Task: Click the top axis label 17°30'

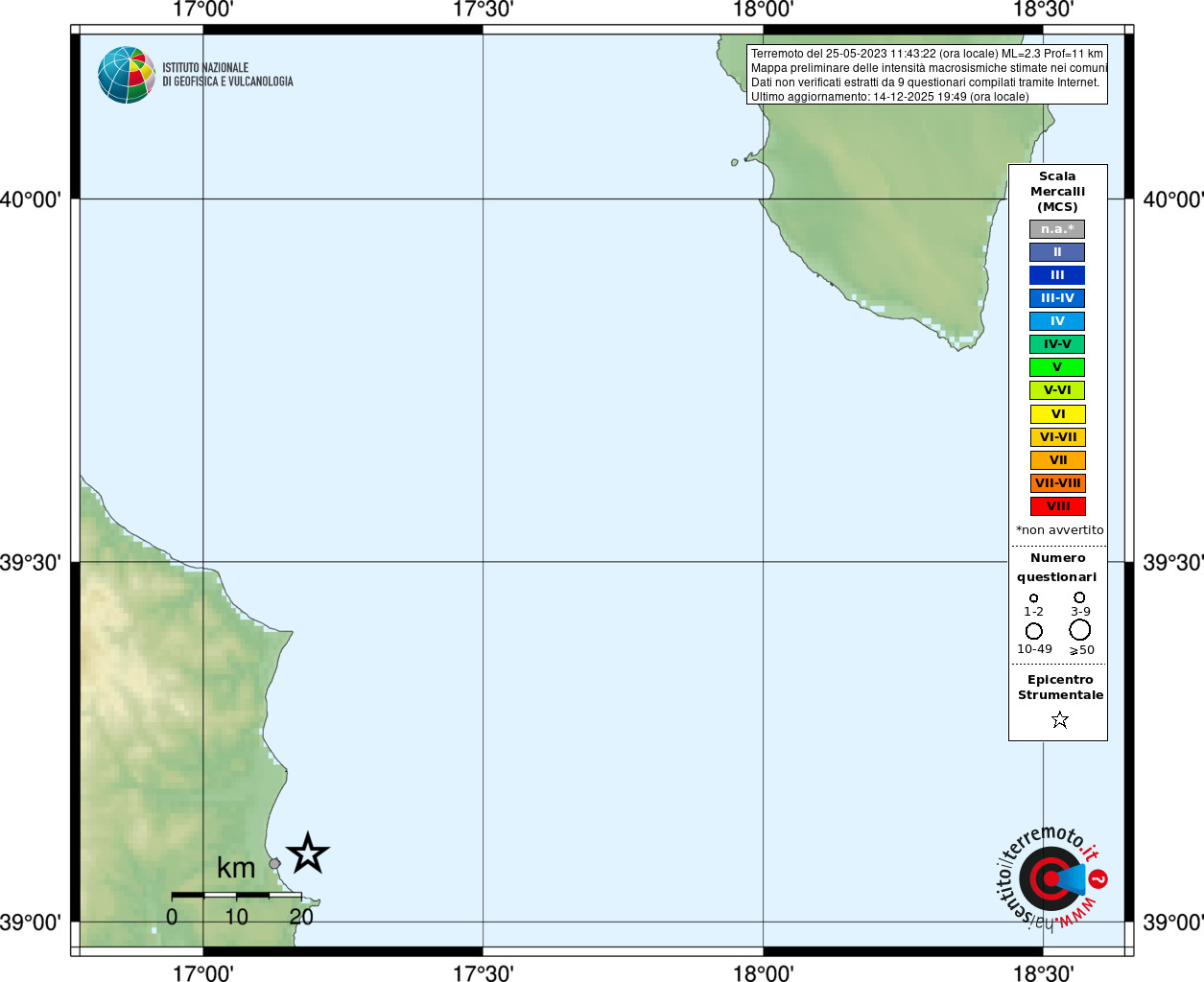Action: pos(483,10)
